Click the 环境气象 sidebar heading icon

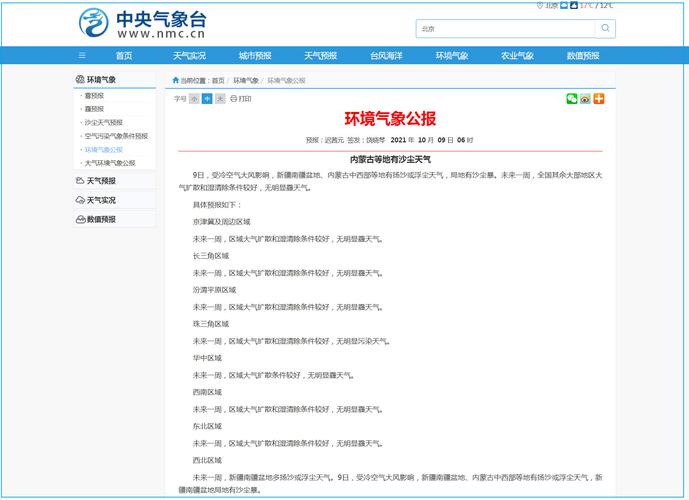coord(80,79)
